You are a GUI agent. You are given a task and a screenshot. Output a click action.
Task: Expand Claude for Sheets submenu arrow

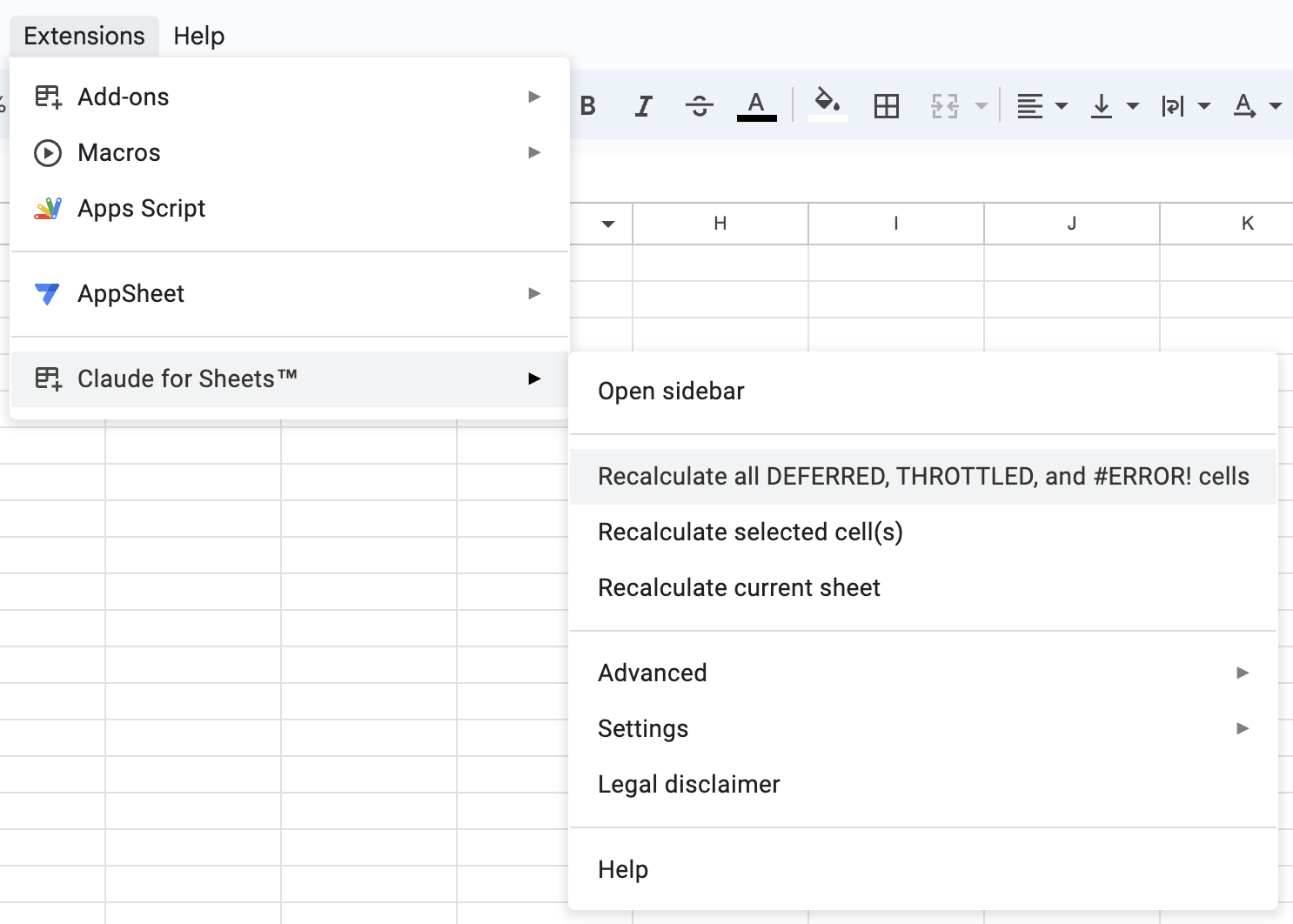(x=534, y=378)
